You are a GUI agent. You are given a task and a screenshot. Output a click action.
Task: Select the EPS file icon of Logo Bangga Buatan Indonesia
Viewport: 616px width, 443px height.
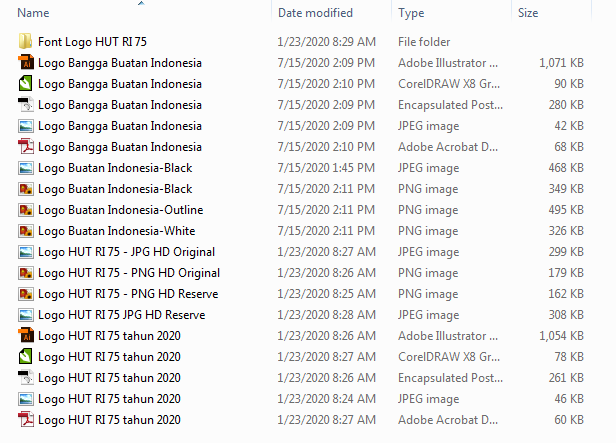click(26, 104)
